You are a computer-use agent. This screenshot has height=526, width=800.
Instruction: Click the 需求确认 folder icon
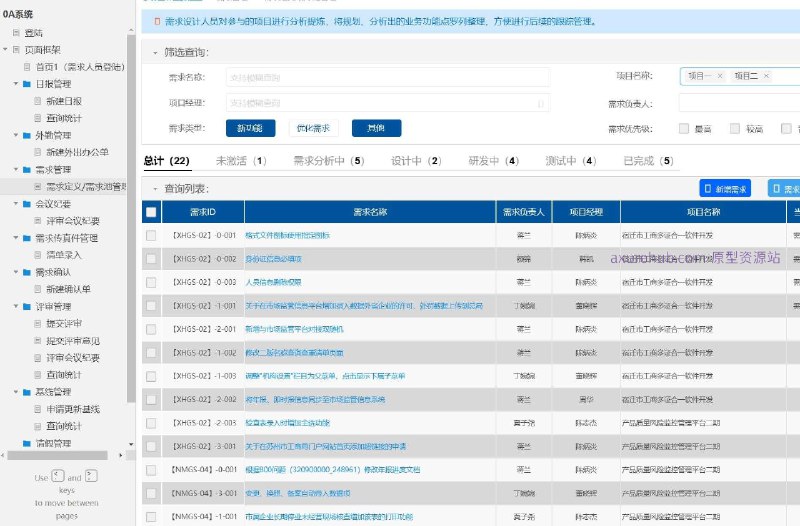click(x=27, y=272)
